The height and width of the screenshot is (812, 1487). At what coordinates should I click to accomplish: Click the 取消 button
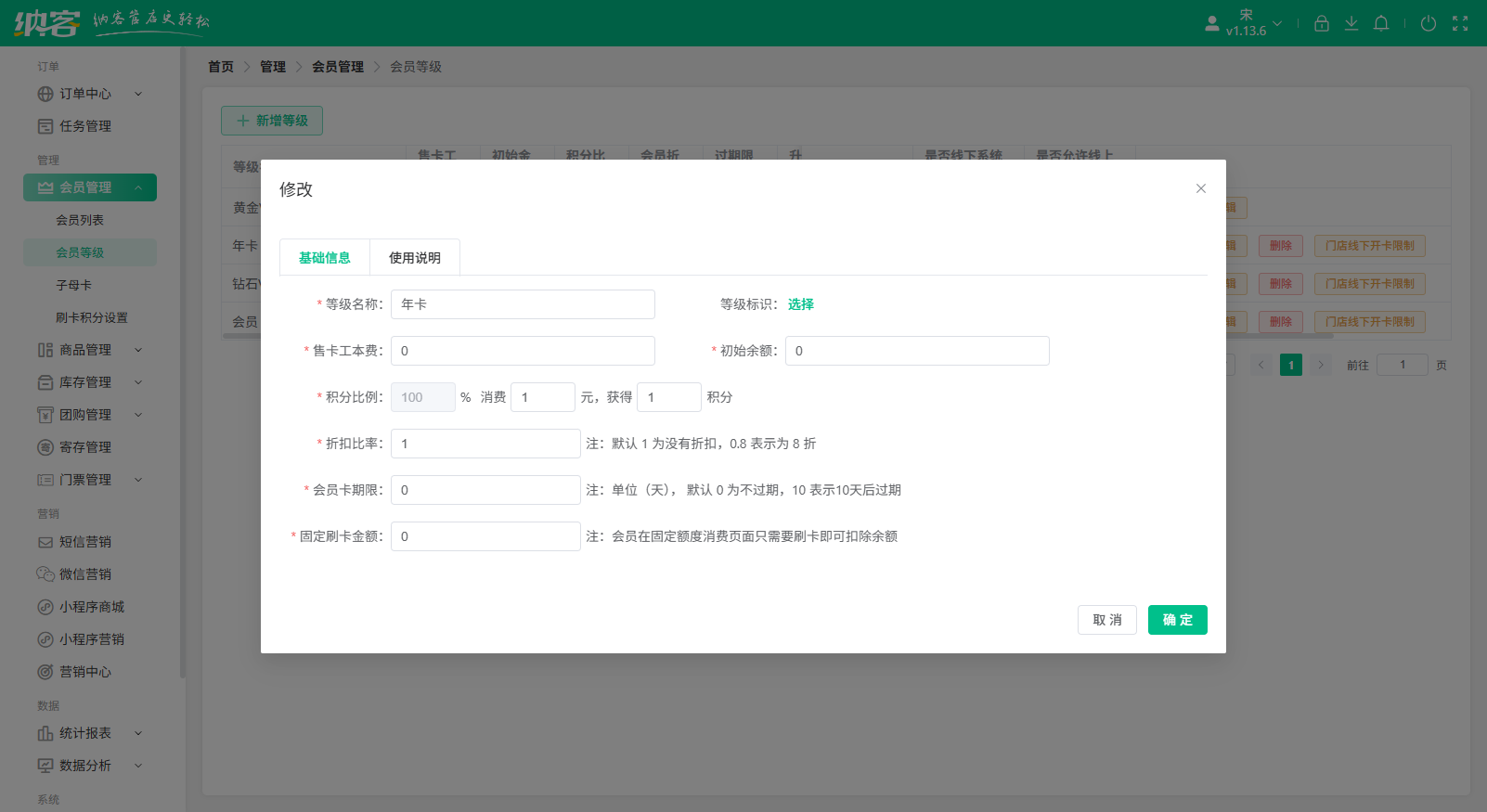(1106, 620)
